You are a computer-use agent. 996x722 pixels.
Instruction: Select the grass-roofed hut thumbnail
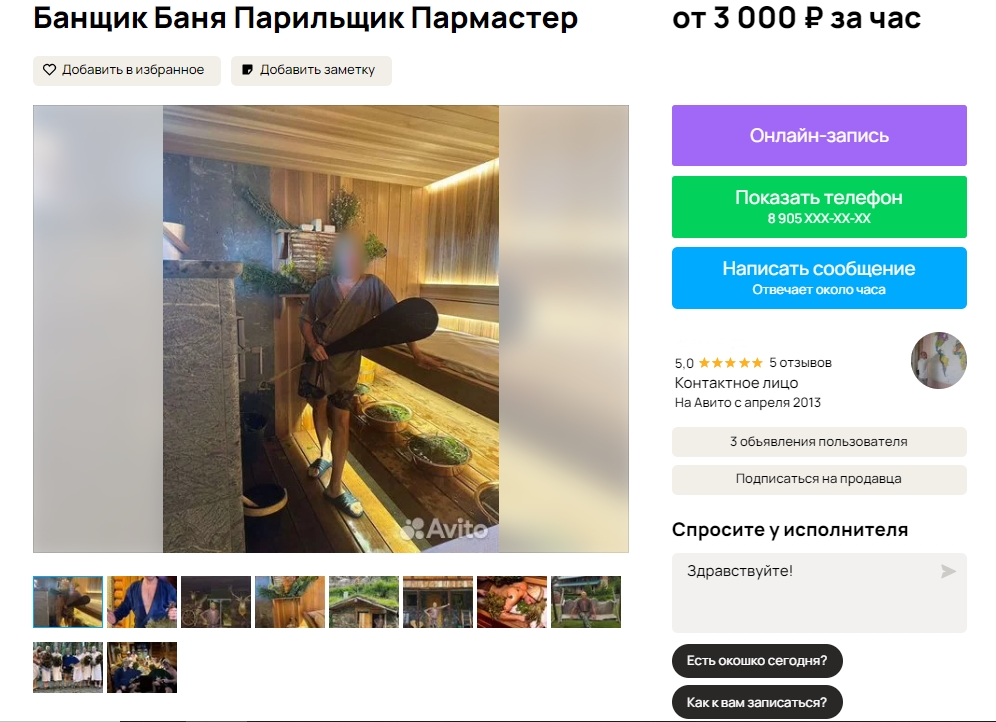coord(364,602)
